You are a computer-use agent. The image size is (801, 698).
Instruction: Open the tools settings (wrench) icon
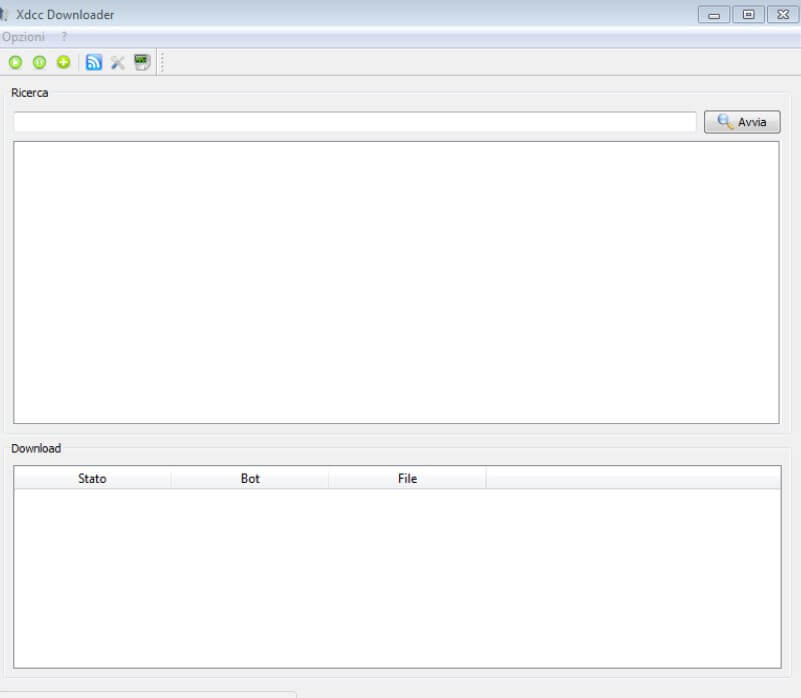point(118,63)
